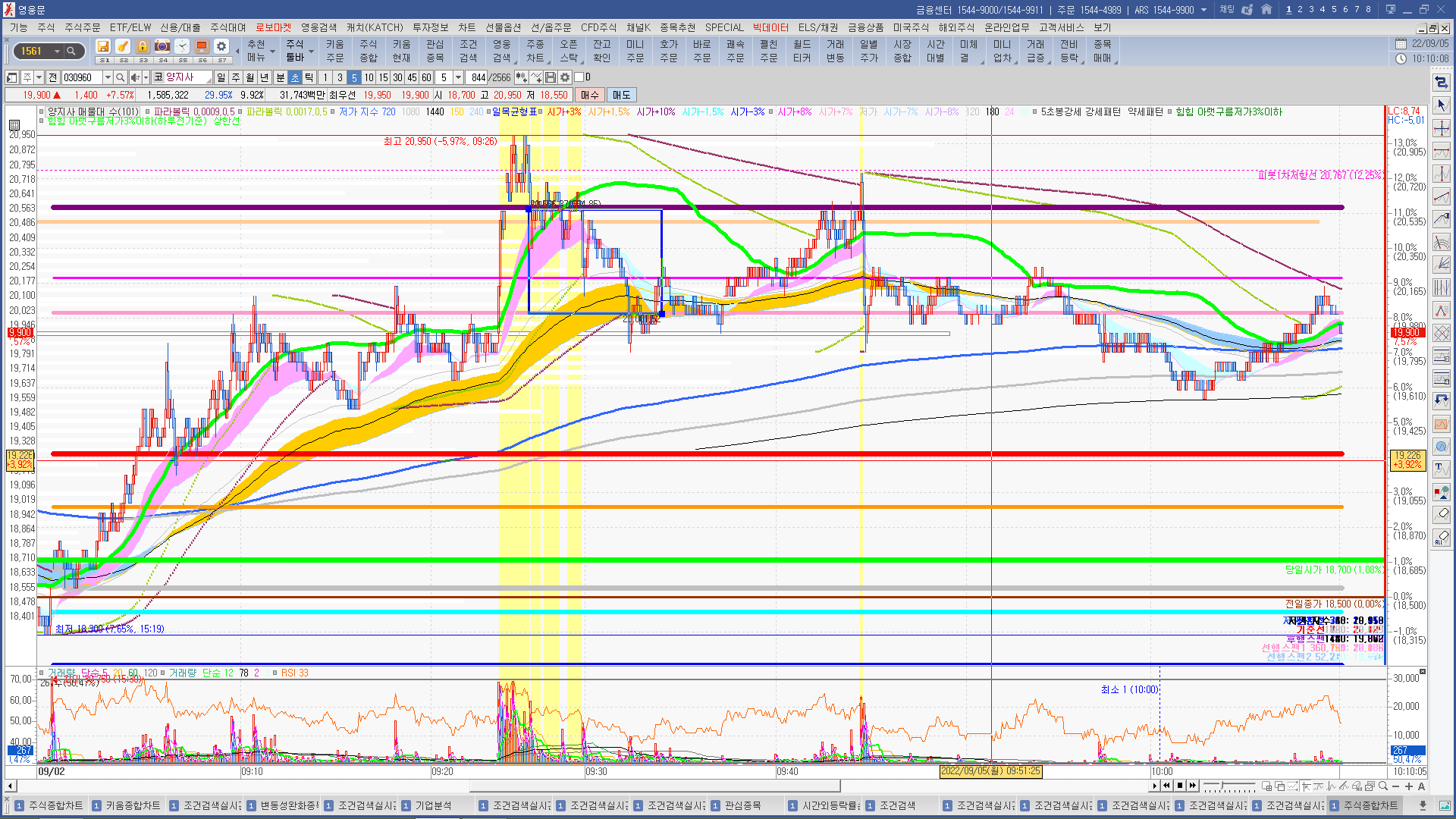Click the eraser tool in right toolbar

click(x=1442, y=514)
